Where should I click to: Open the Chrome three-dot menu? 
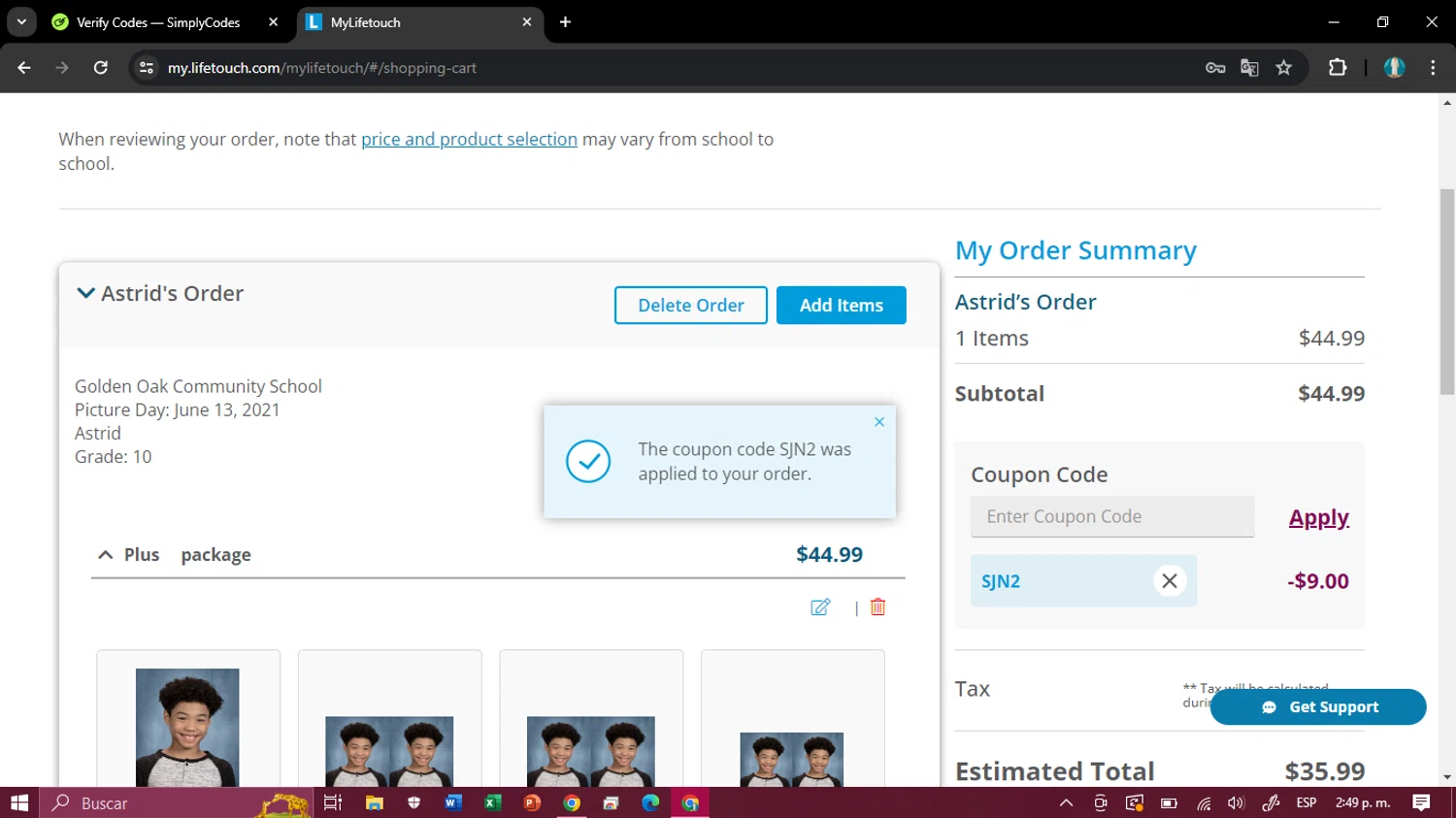tap(1433, 68)
